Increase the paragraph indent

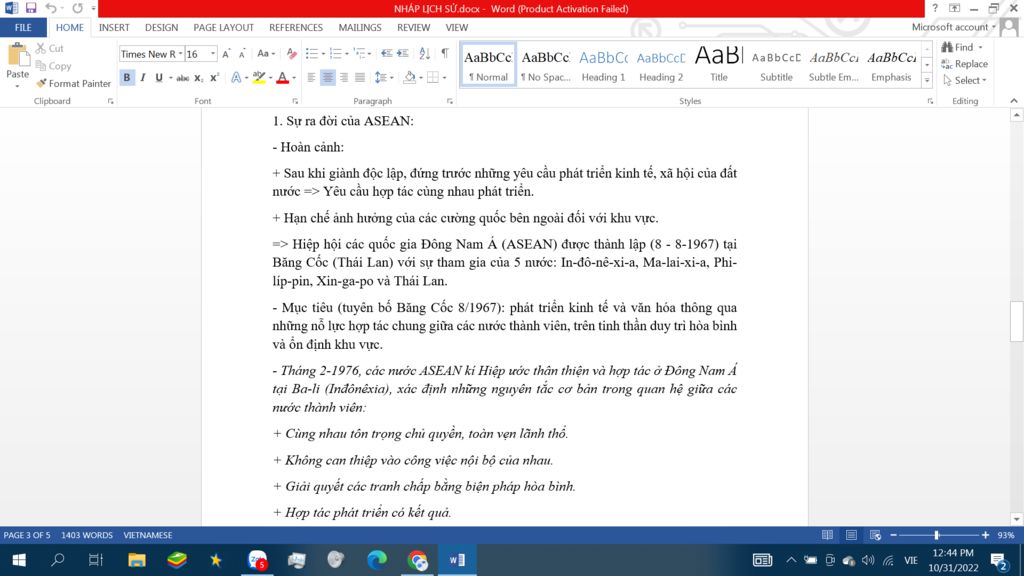[401, 54]
